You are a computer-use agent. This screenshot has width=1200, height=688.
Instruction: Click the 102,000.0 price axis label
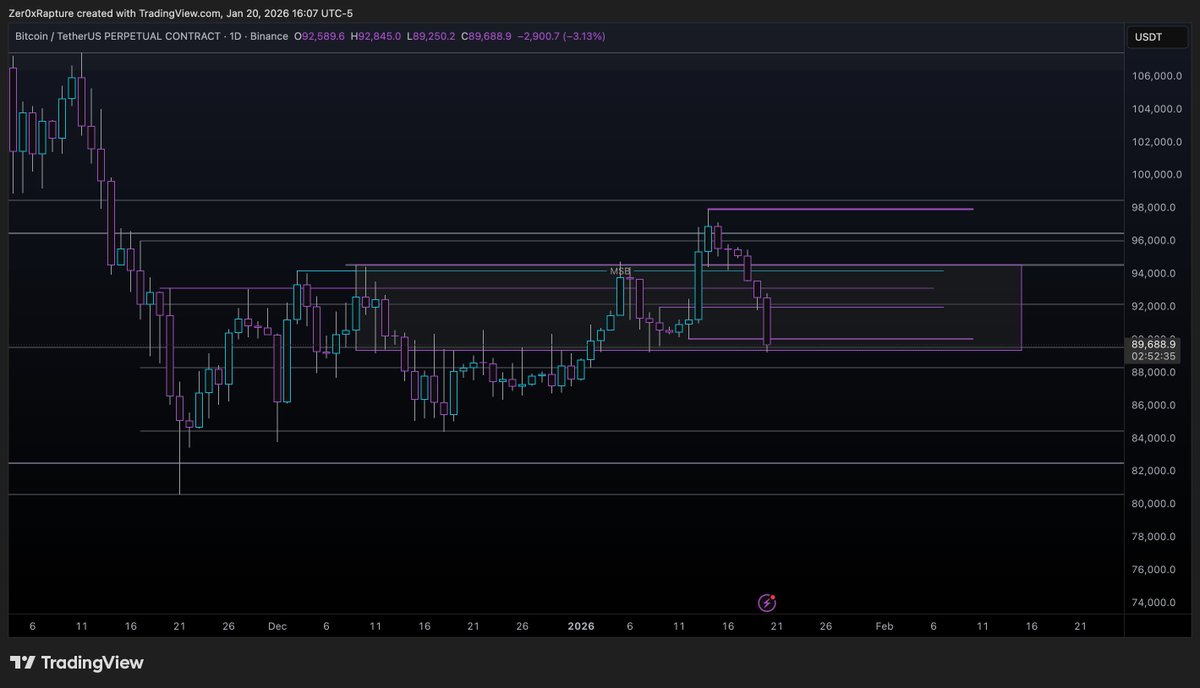click(1158, 142)
